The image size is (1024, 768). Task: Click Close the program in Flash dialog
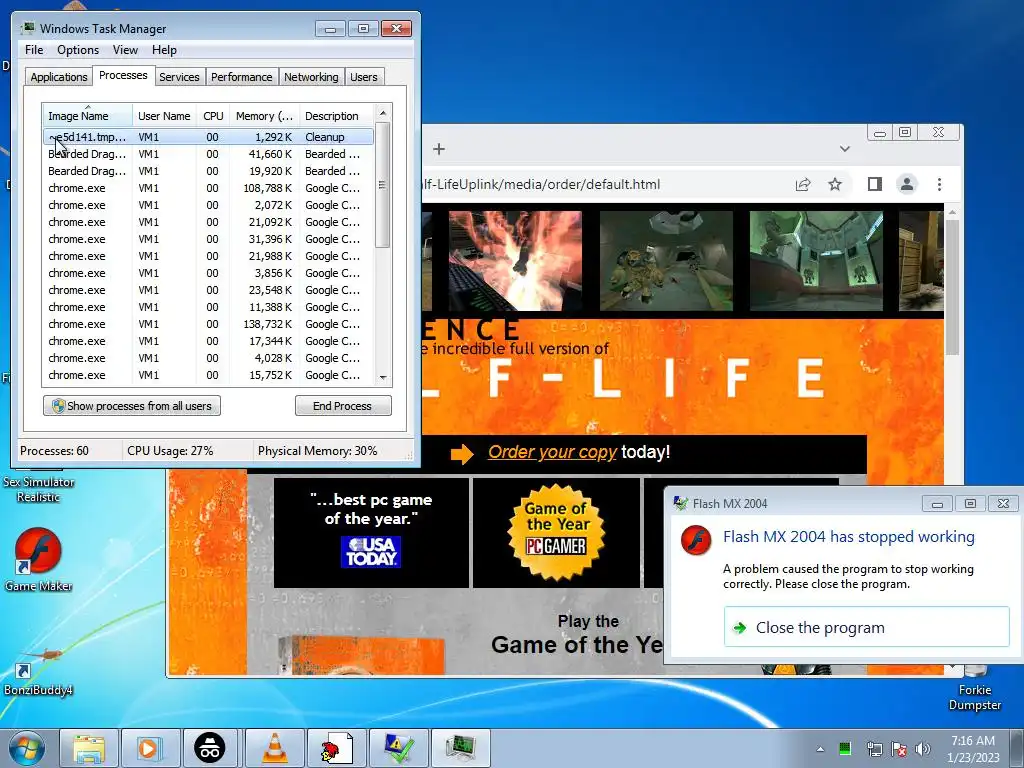pyautogui.click(x=867, y=627)
